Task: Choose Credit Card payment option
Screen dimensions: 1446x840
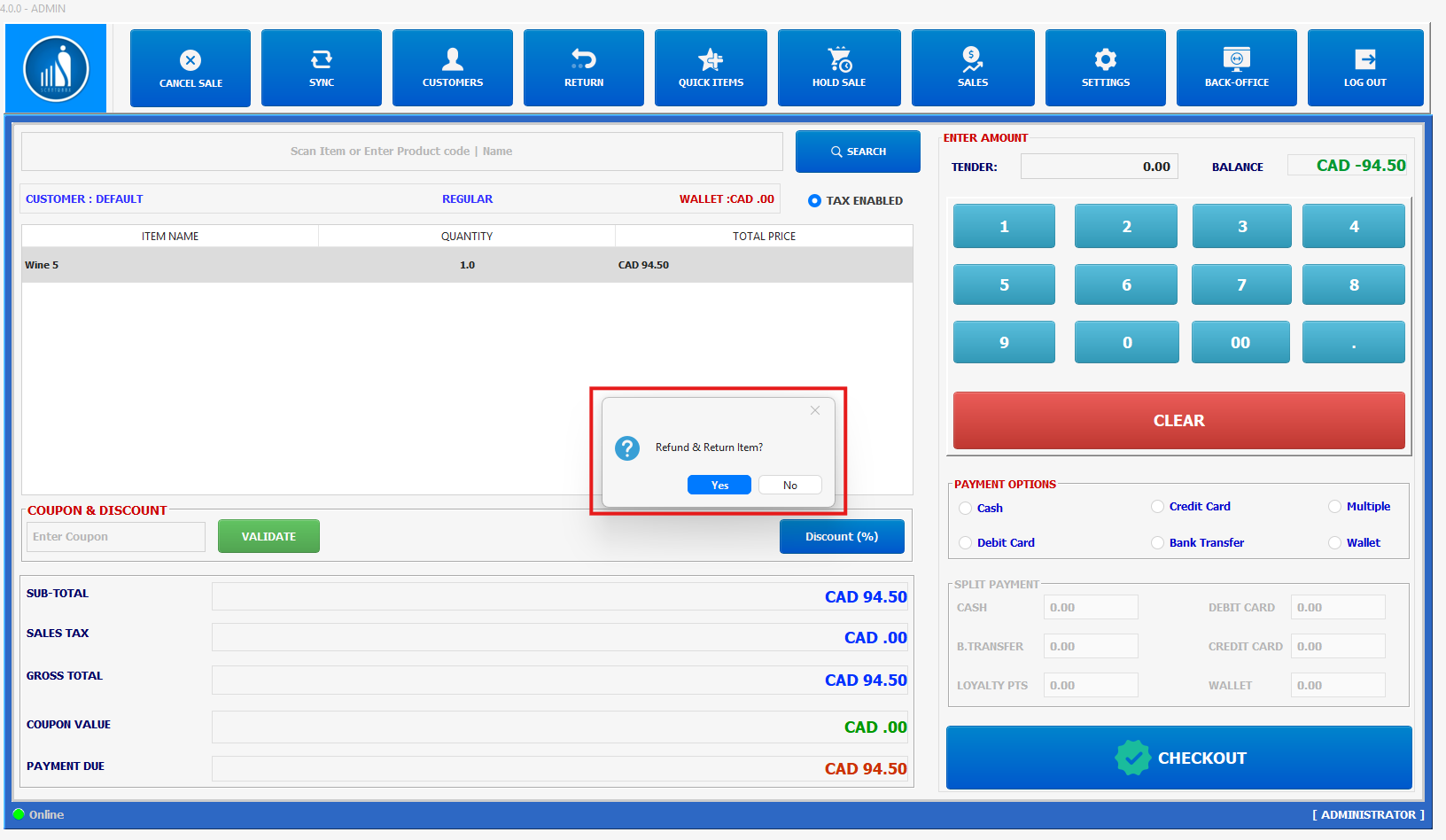Action: 1157,507
